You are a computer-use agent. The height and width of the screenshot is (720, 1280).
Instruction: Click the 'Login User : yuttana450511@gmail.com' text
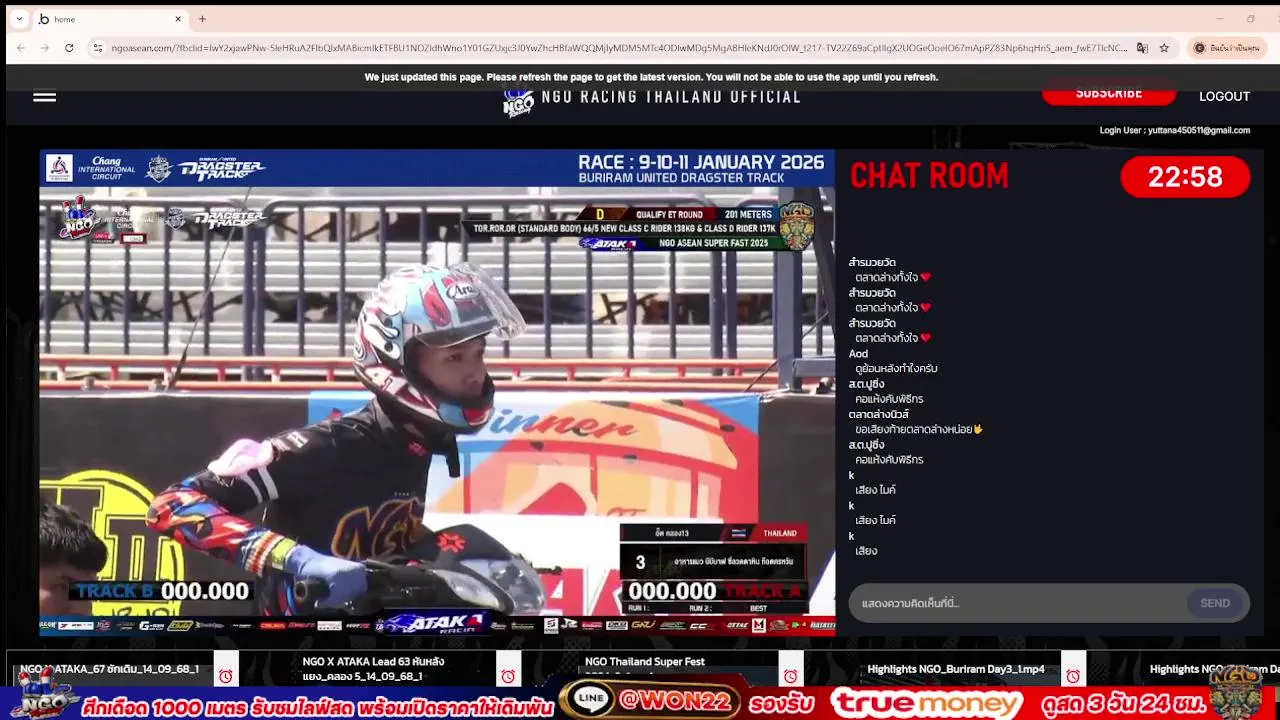(x=1175, y=130)
